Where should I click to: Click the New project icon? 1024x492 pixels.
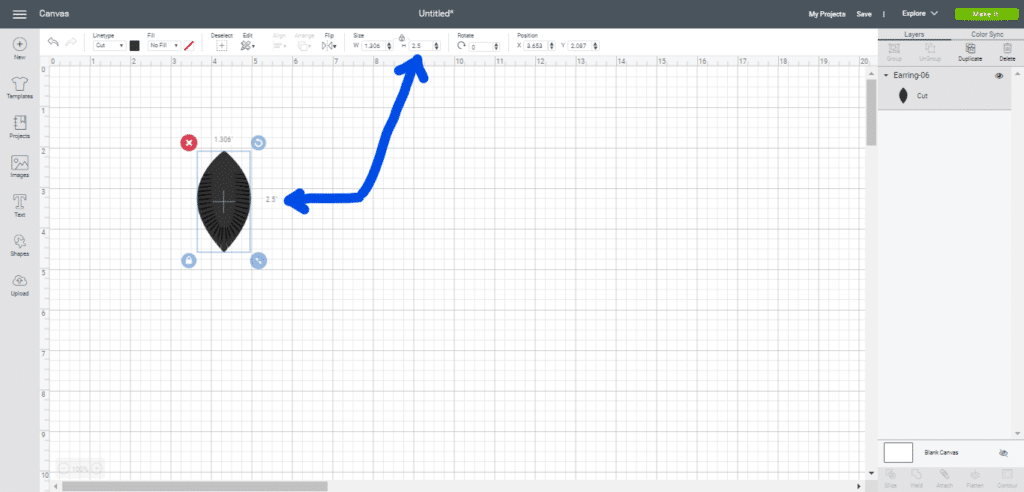coord(19,45)
